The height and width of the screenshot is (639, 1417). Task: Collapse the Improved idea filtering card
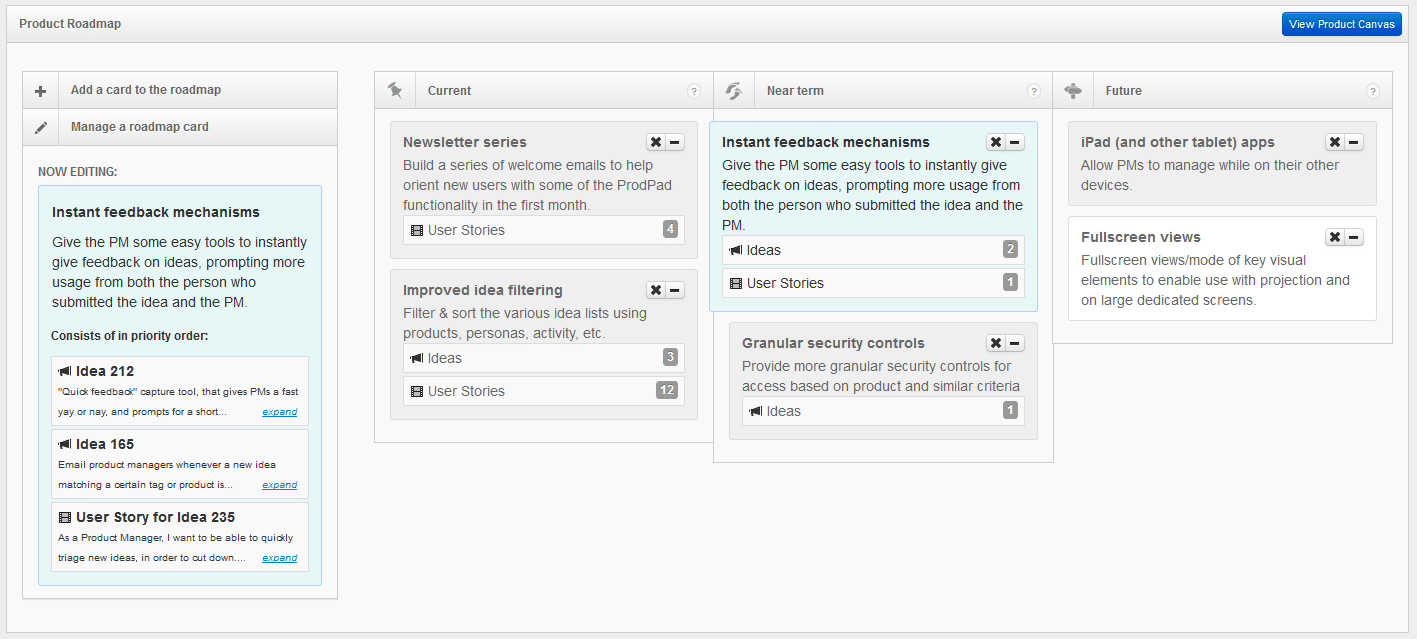coord(675,290)
